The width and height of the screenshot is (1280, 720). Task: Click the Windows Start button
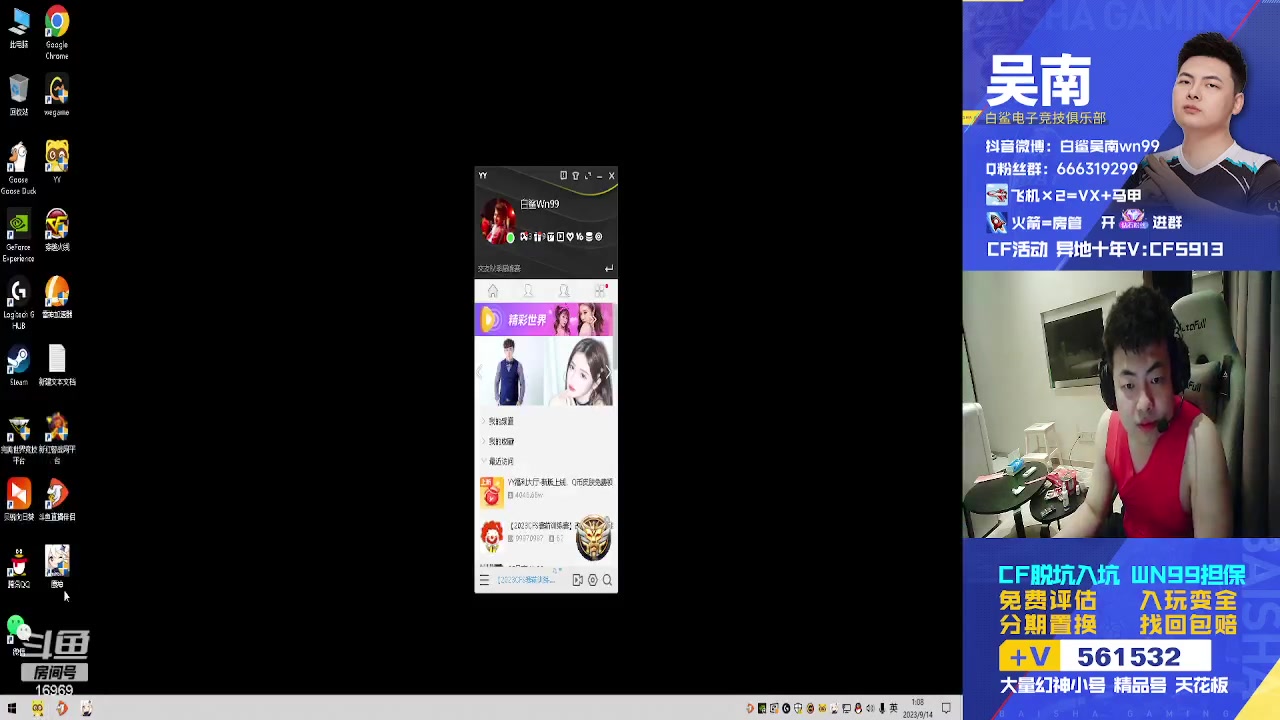(12, 708)
